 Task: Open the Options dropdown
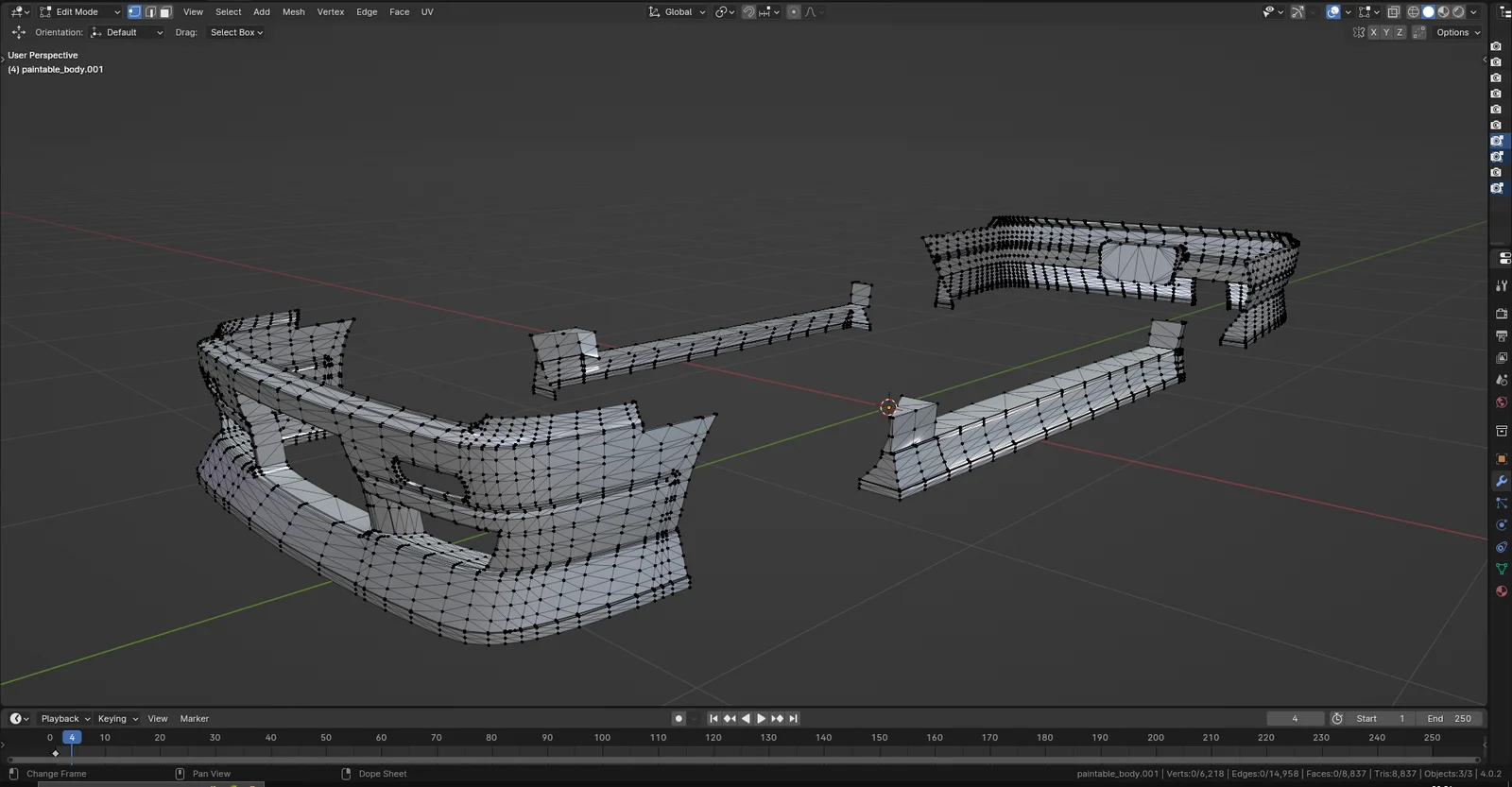[1458, 32]
